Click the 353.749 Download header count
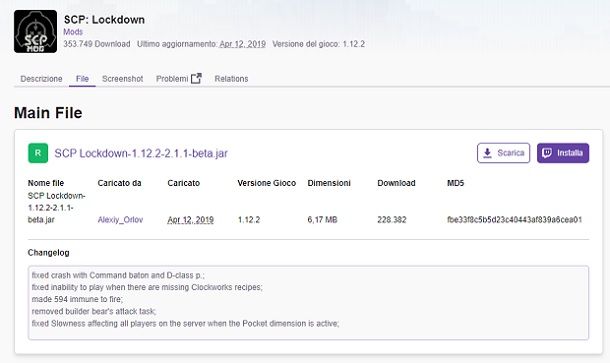The height and width of the screenshot is (363, 610). click(x=97, y=44)
